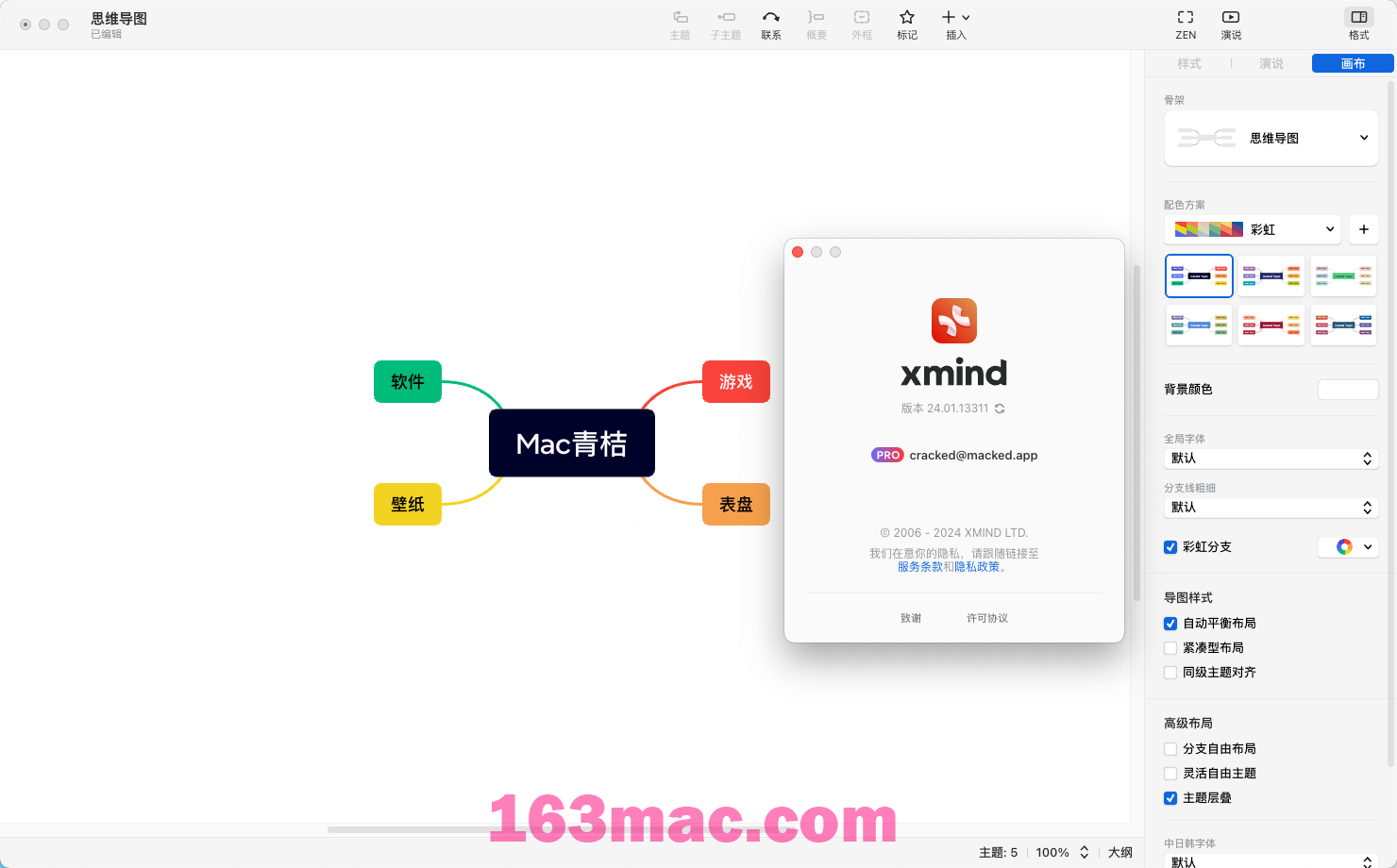Viewport: 1397px width, 868px height.
Task: Click the Boundary (外框) toolbar icon
Action: tap(862, 17)
